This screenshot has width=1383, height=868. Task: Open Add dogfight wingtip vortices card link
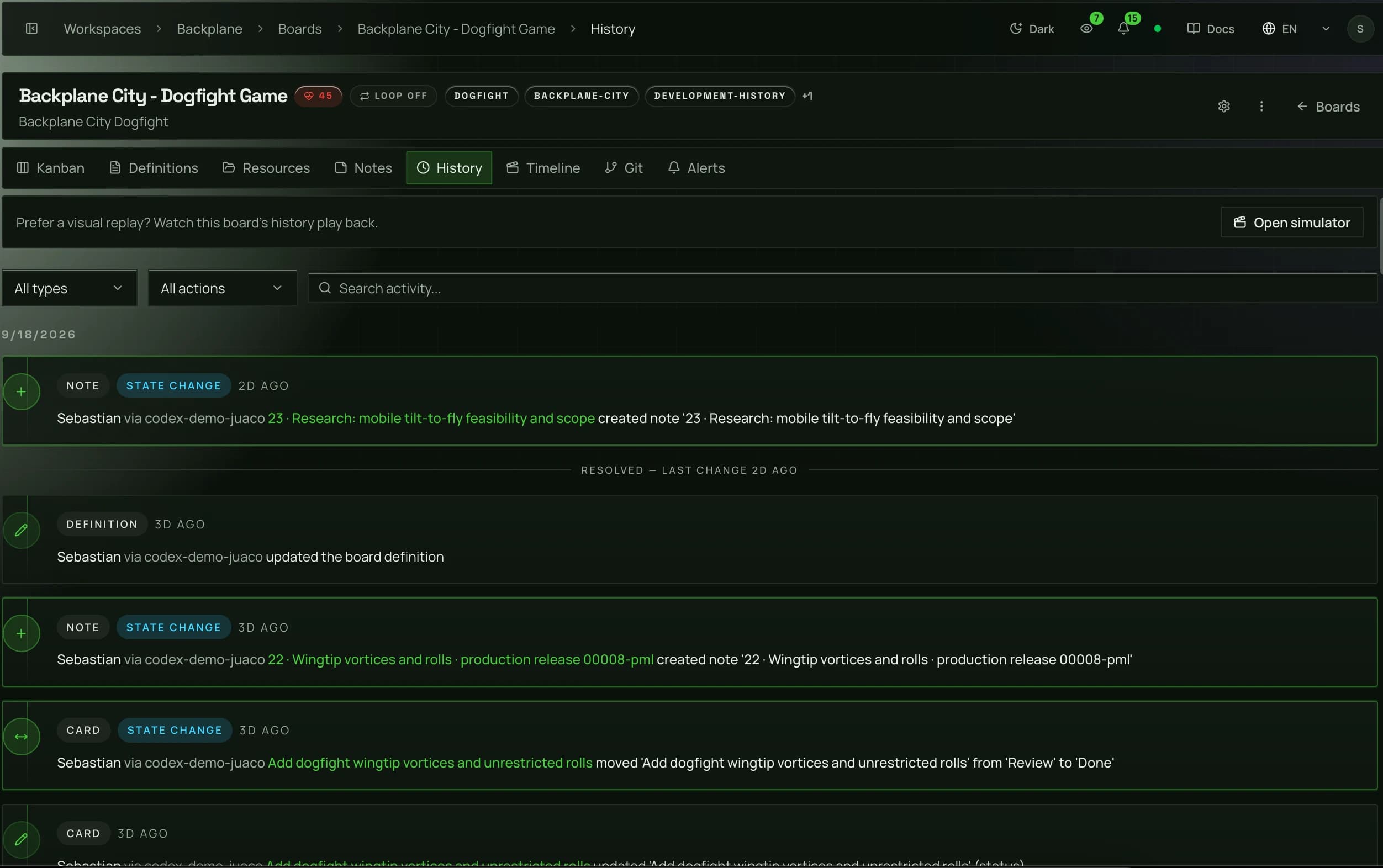pyautogui.click(x=430, y=763)
